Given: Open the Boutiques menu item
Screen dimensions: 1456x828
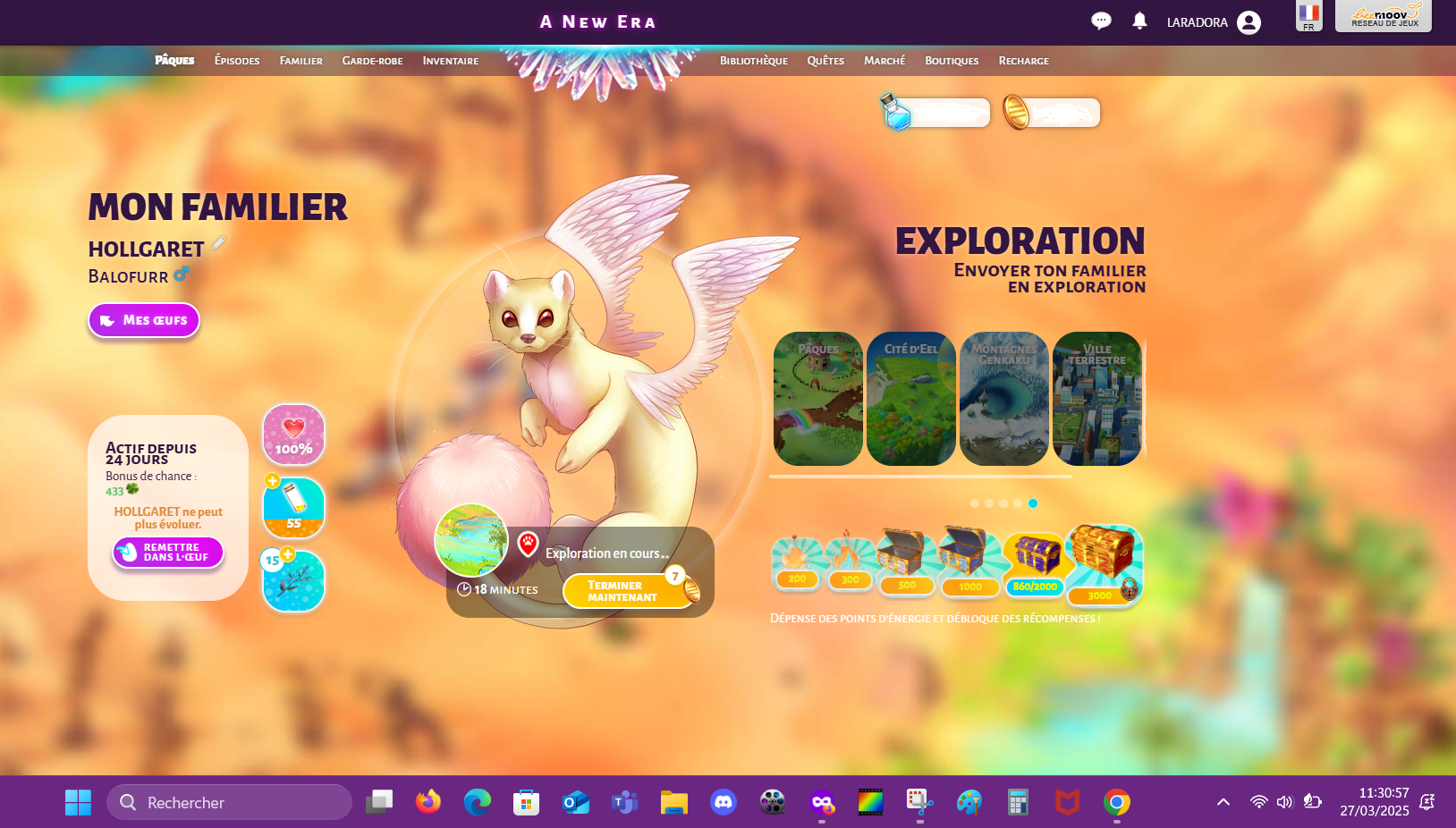Looking at the screenshot, I should pos(952,61).
